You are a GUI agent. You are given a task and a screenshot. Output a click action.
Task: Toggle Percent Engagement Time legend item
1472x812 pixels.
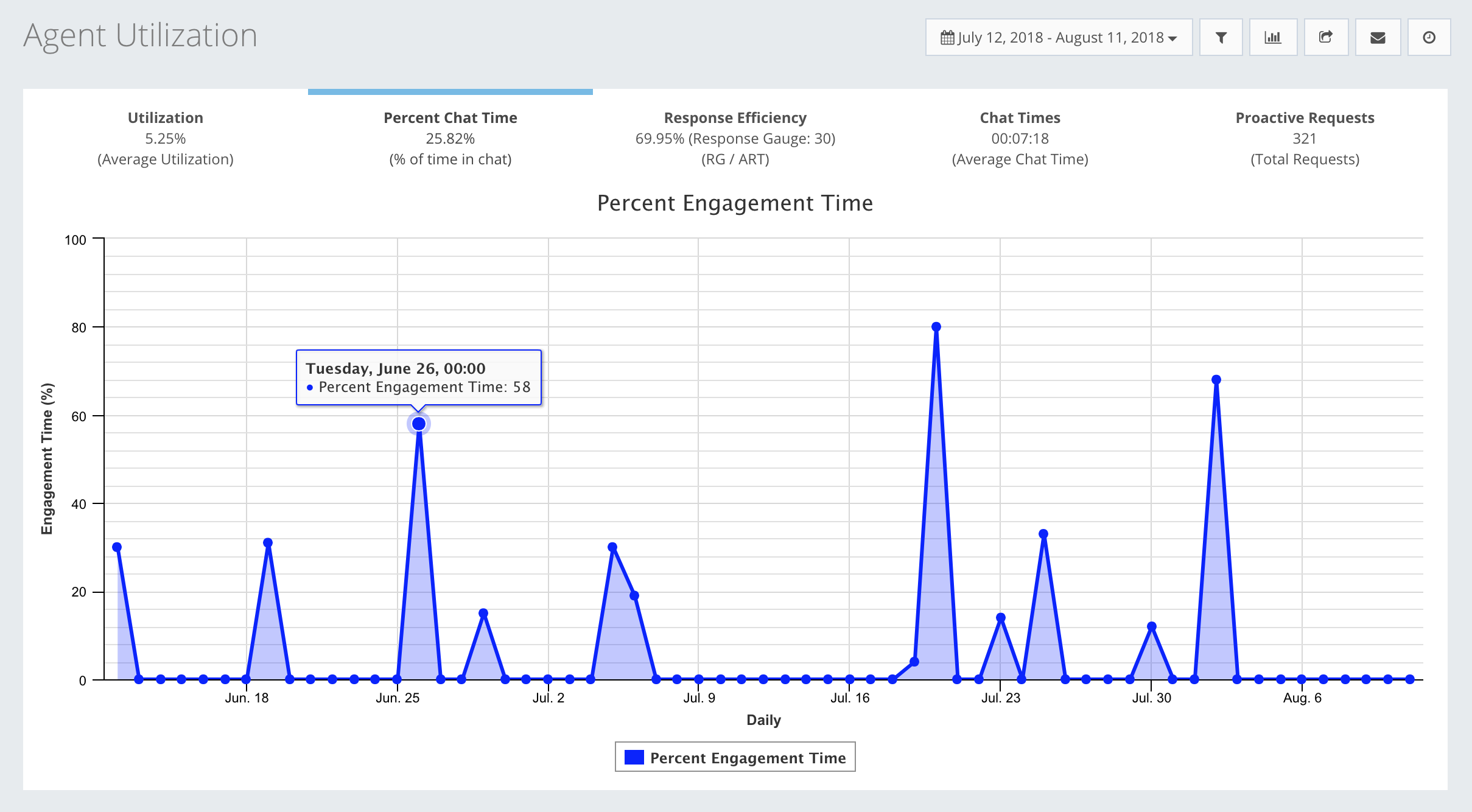[748, 758]
